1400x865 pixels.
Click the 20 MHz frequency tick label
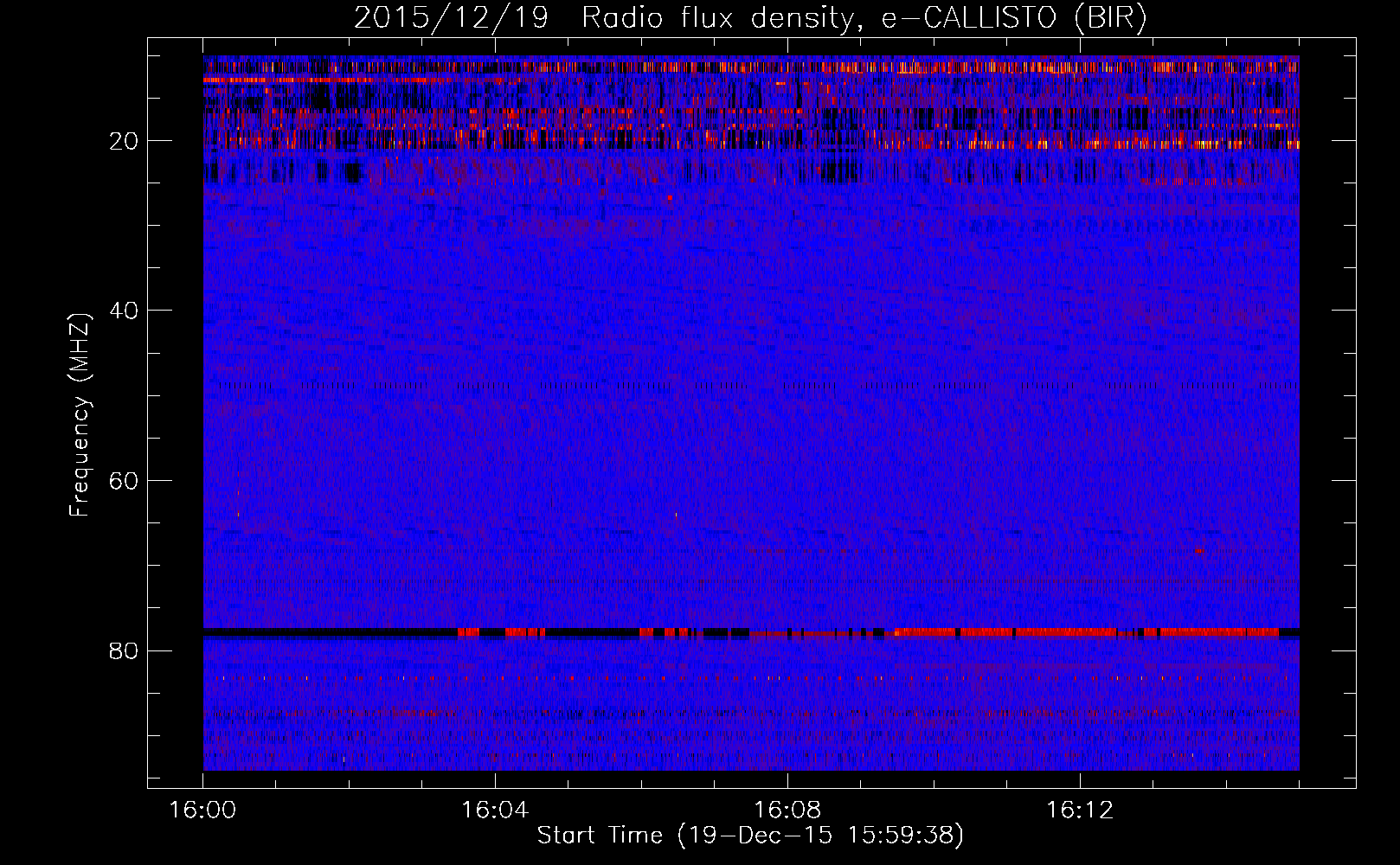coord(124,141)
